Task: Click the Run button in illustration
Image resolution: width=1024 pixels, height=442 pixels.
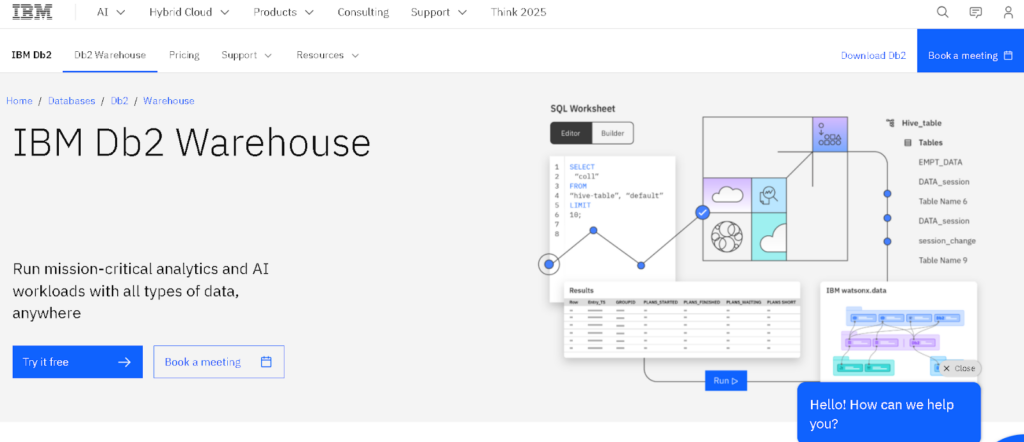Action: tap(726, 381)
